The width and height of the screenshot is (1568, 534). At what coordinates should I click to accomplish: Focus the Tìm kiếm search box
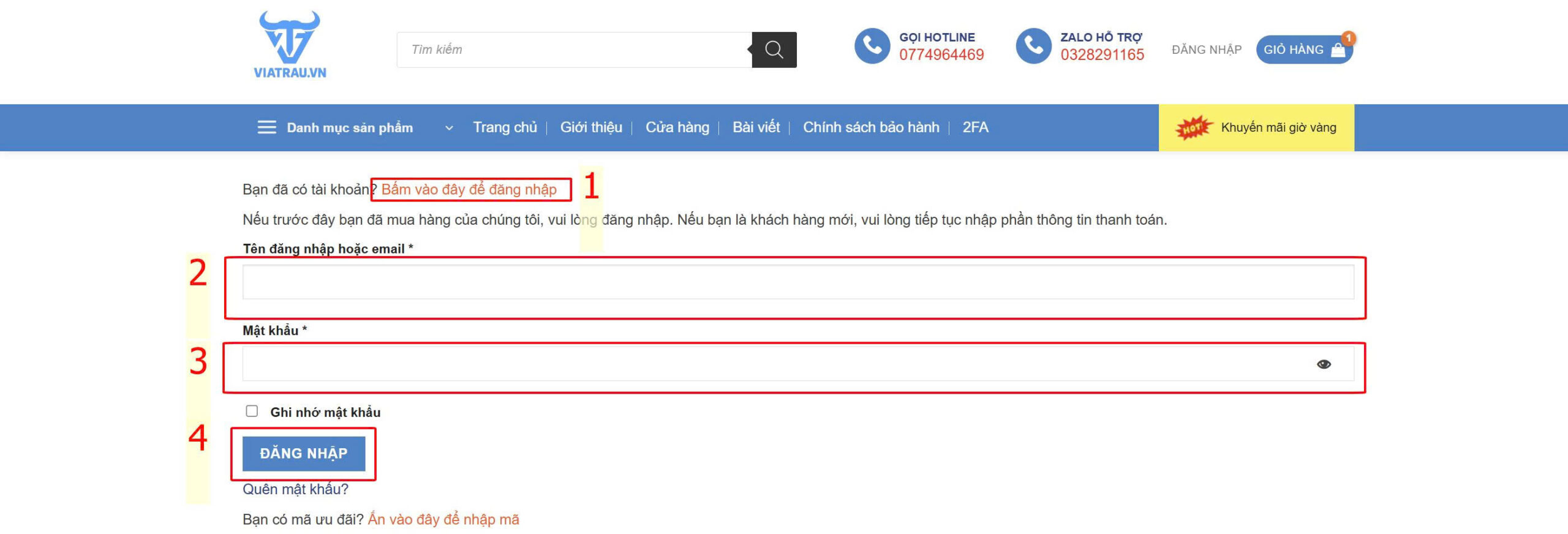pyautogui.click(x=575, y=50)
